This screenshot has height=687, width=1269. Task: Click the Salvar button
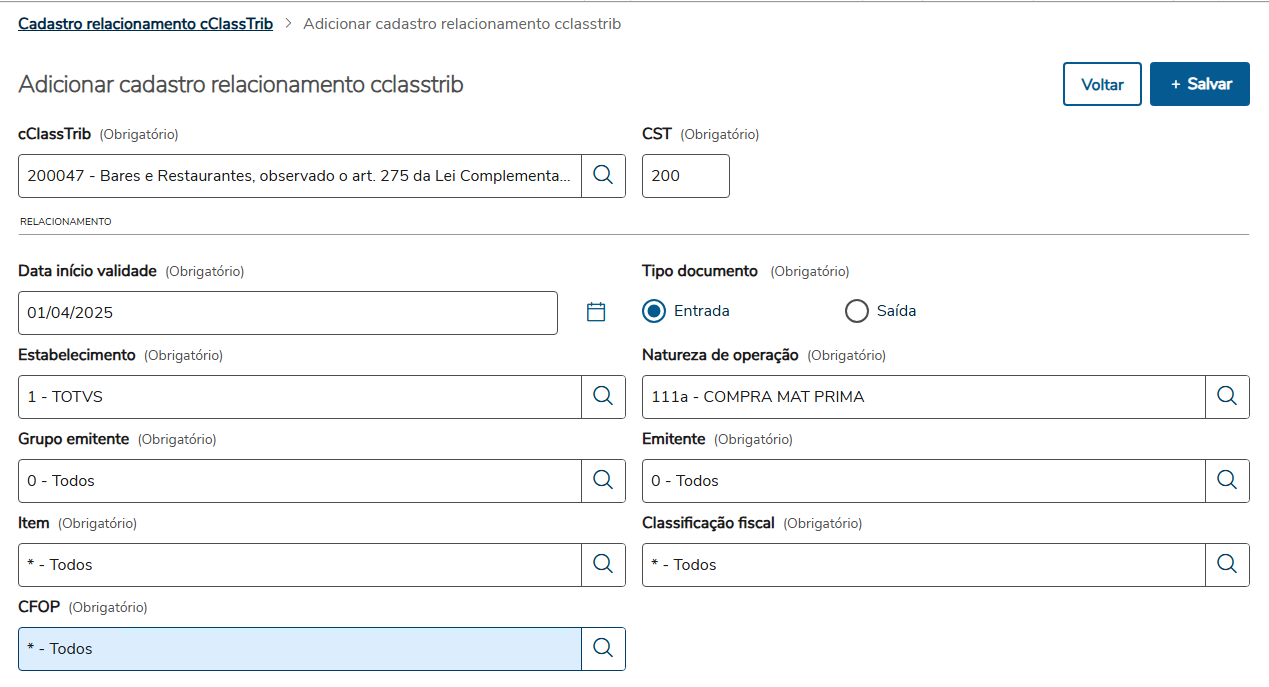point(1199,84)
